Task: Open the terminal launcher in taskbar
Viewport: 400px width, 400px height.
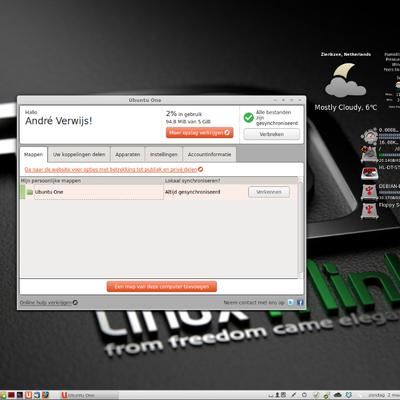Action: click(20, 395)
